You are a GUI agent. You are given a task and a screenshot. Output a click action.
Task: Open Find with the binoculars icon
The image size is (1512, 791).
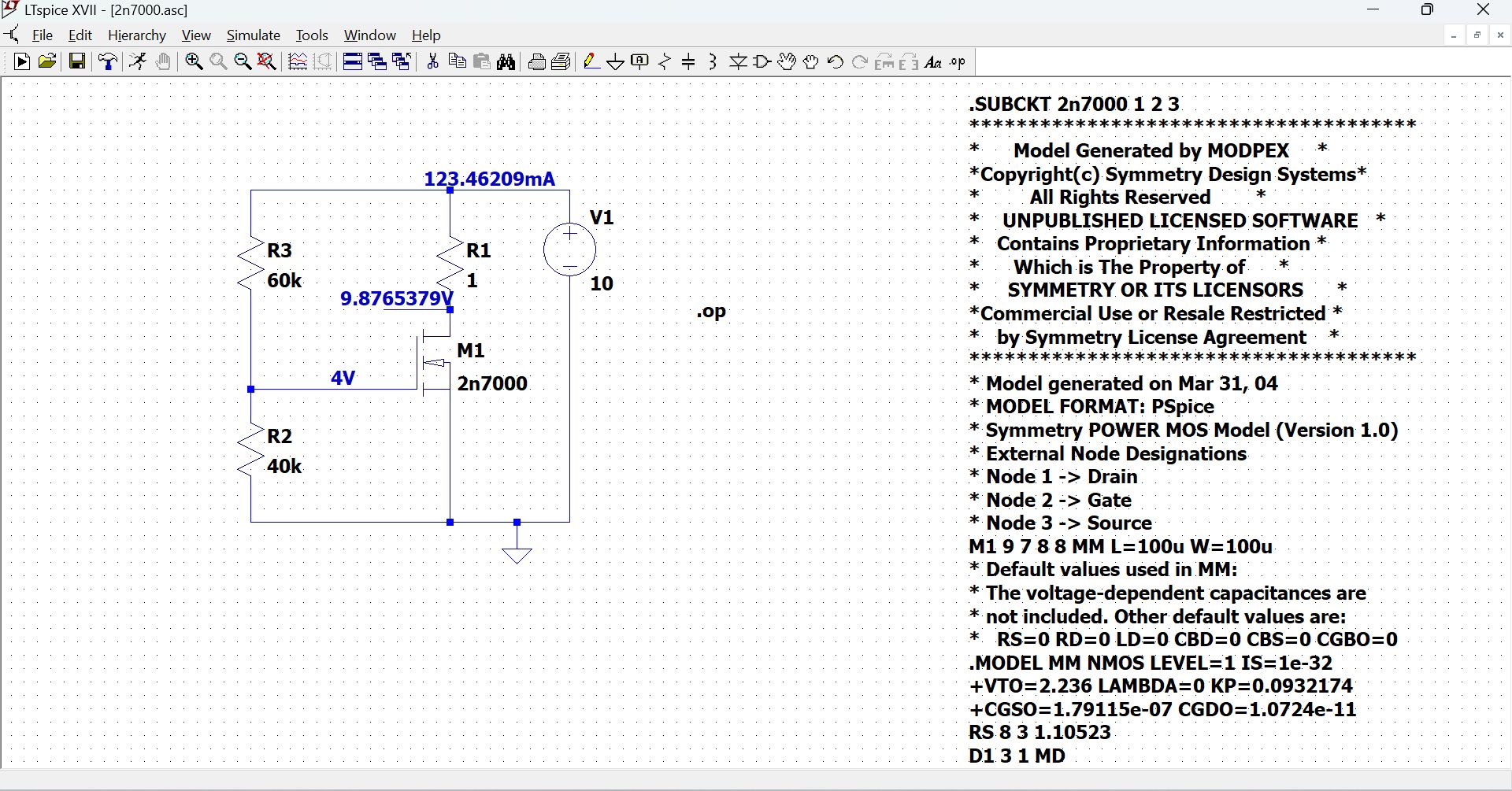coord(506,62)
